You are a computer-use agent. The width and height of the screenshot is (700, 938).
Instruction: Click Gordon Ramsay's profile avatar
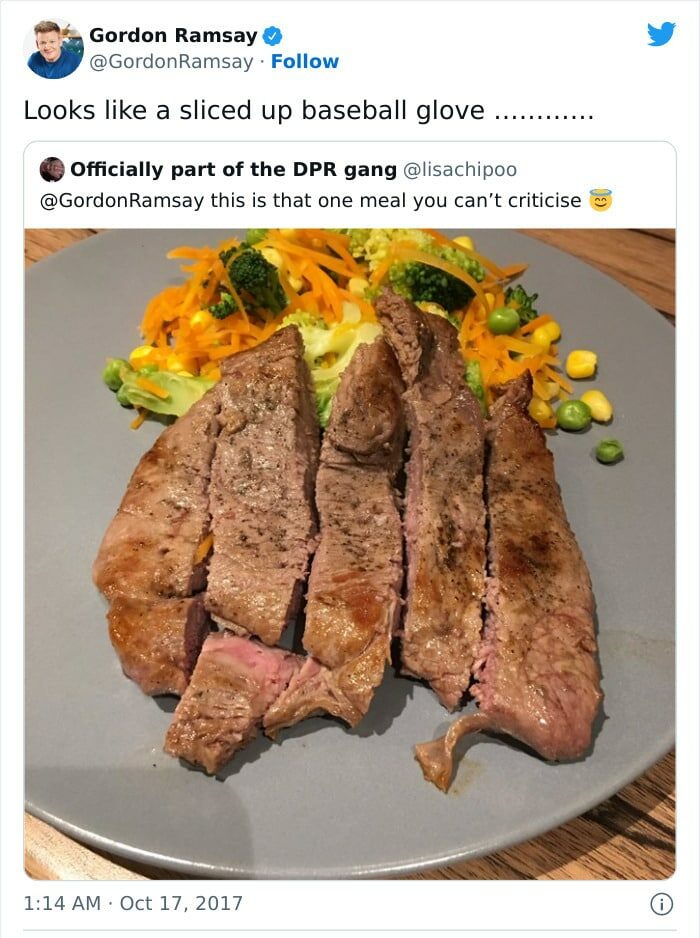click(x=54, y=48)
